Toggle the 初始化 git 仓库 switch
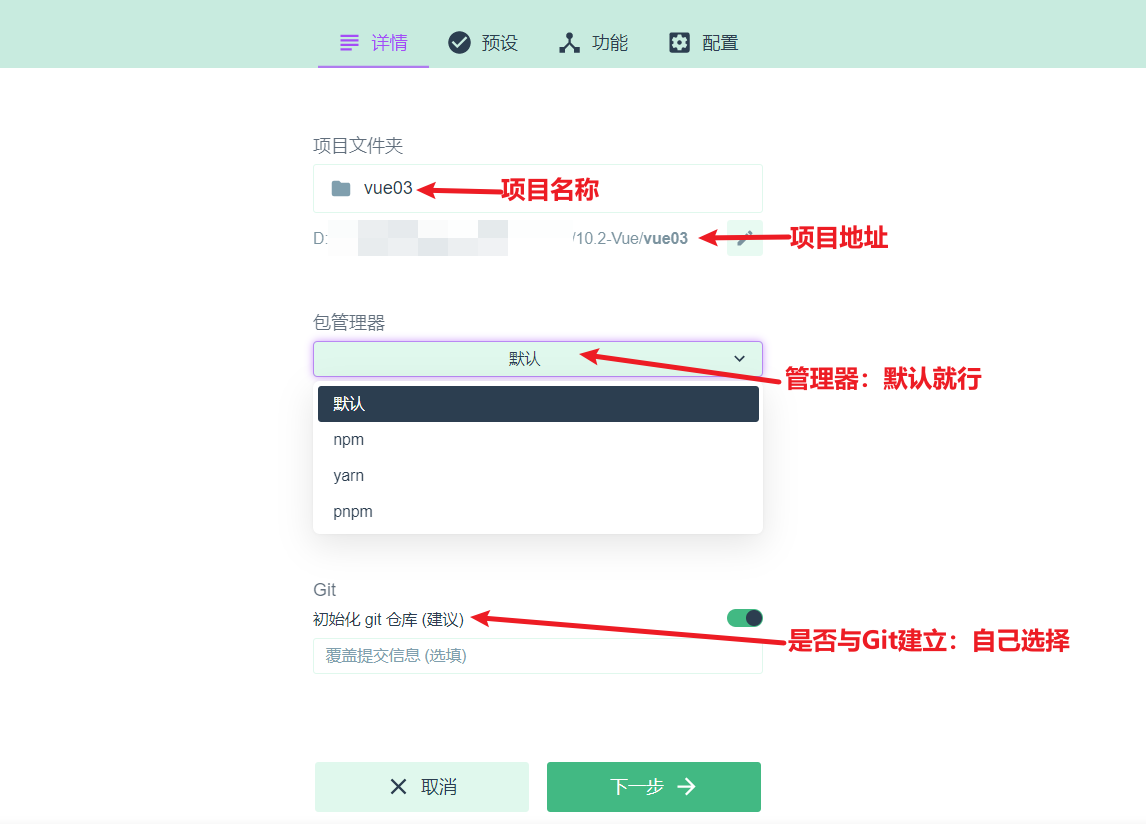 tap(745, 619)
